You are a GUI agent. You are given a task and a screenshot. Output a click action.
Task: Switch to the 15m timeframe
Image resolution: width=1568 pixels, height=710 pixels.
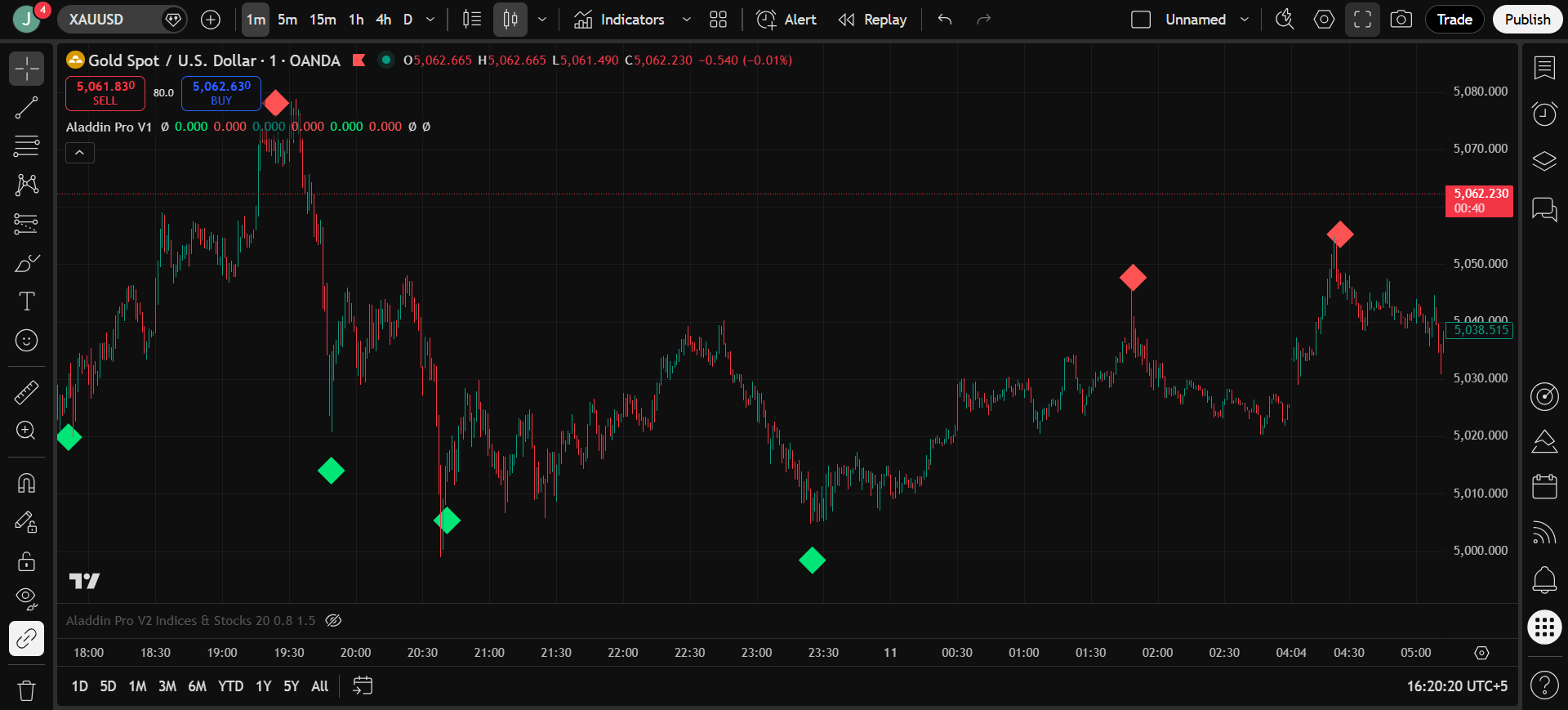(x=323, y=20)
